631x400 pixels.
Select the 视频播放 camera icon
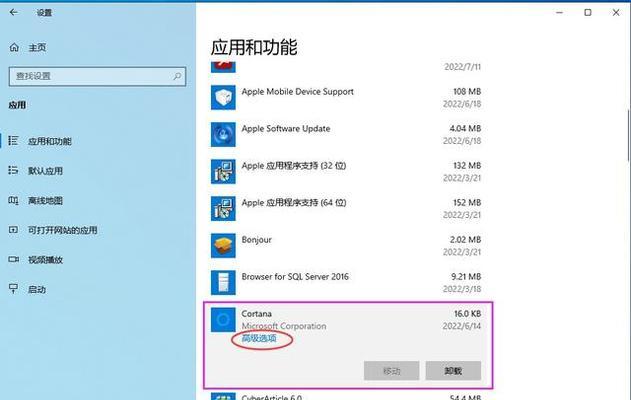coord(13,259)
